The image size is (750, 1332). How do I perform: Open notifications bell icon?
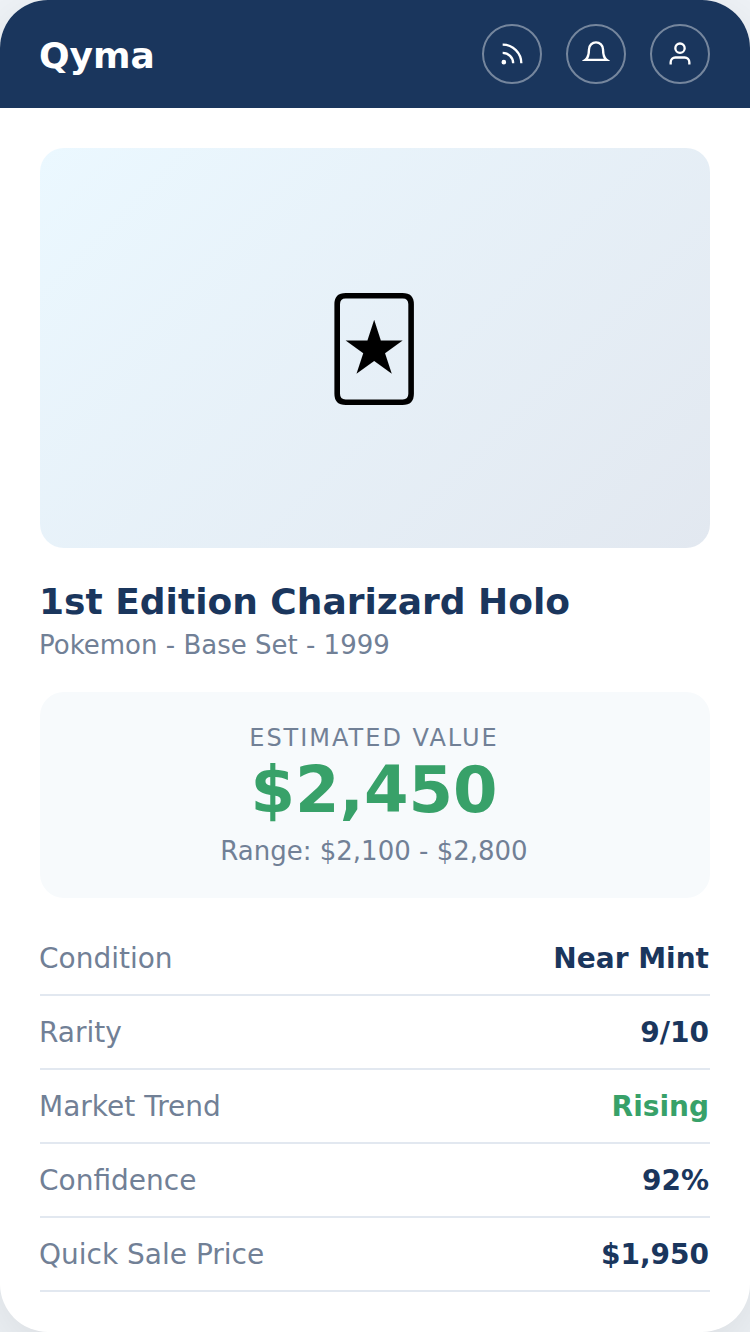point(596,54)
